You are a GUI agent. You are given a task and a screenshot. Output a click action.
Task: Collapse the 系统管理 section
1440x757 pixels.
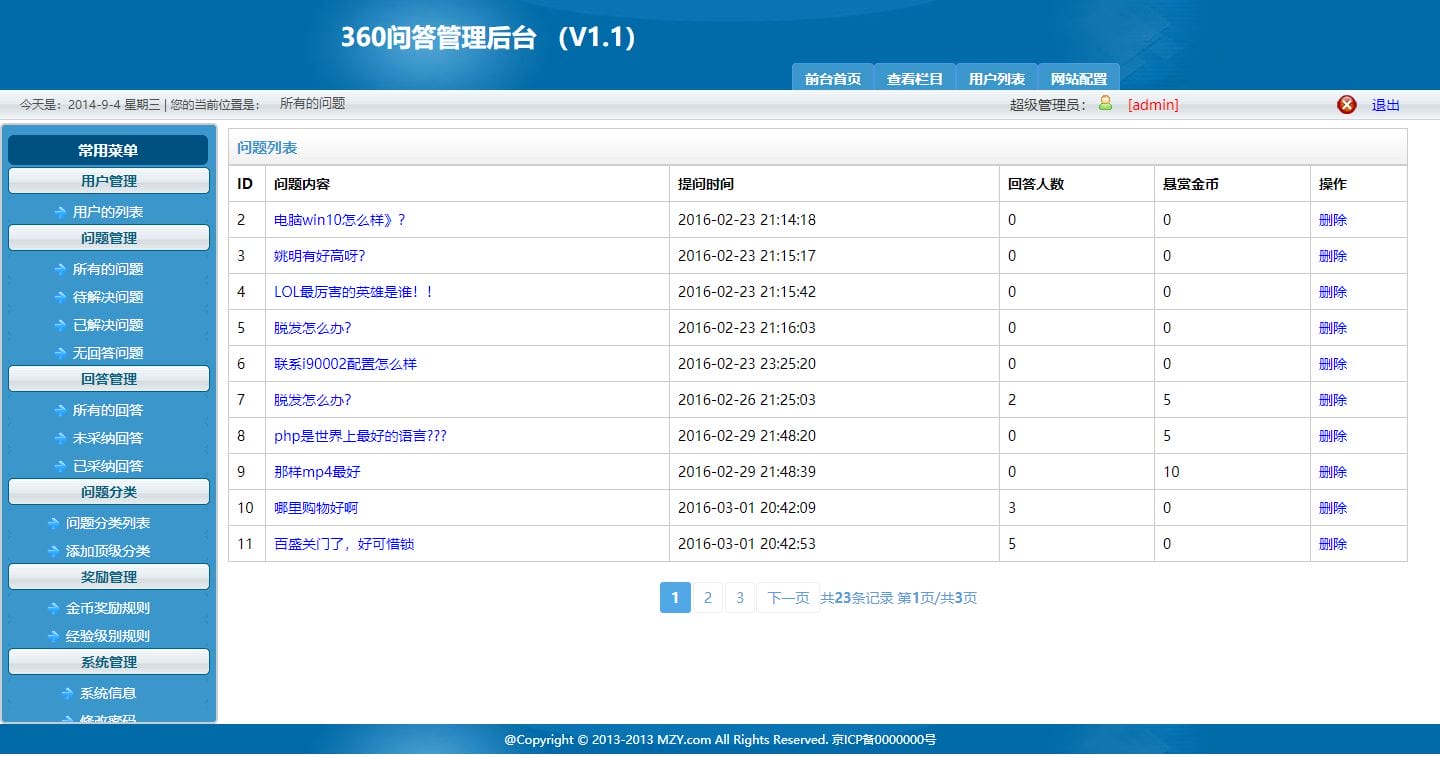point(109,661)
